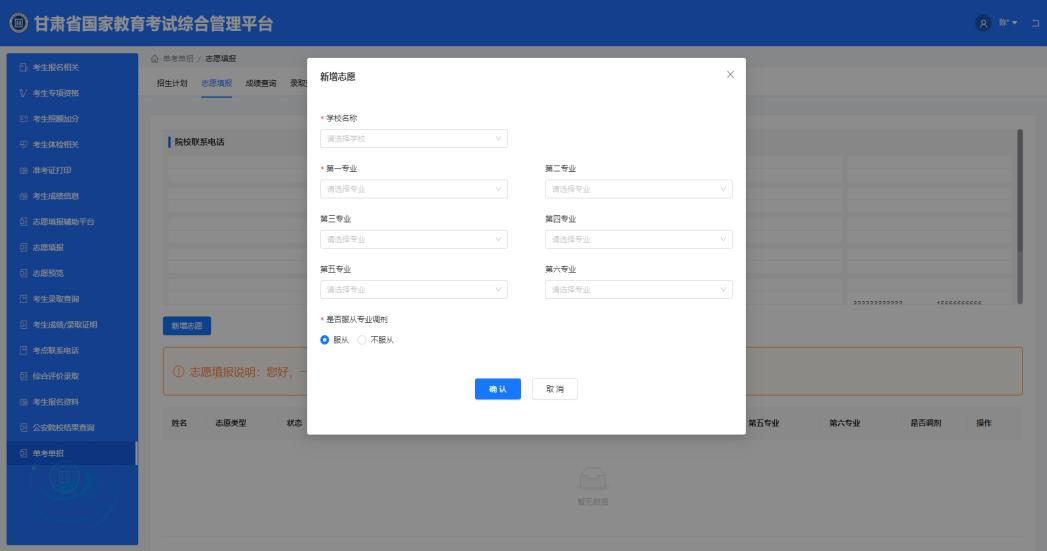Open the 第一专业 major dropdown
Viewport: 1047px width, 551px height.
pyautogui.click(x=413, y=189)
